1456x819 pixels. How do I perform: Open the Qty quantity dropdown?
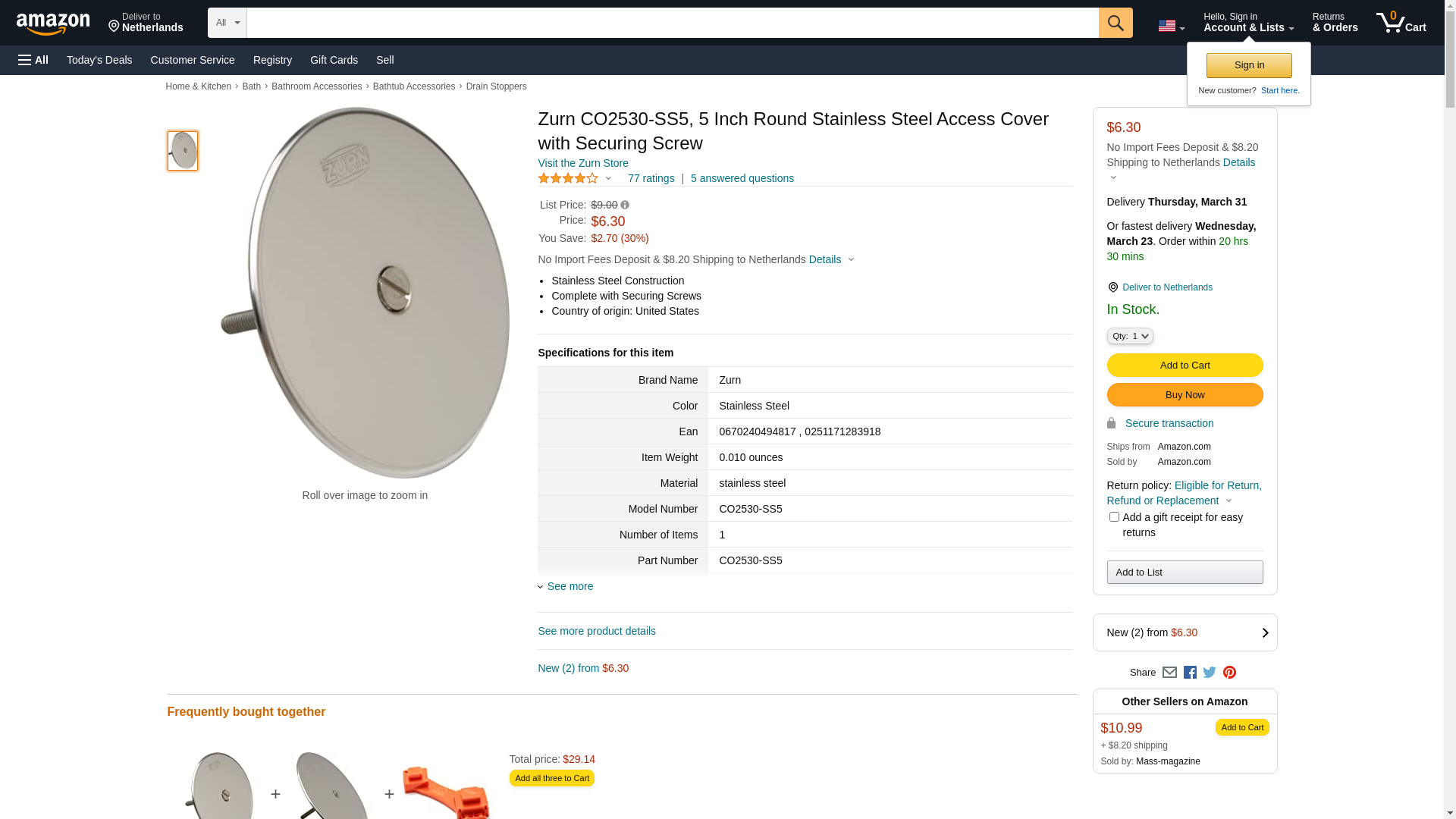(1129, 336)
